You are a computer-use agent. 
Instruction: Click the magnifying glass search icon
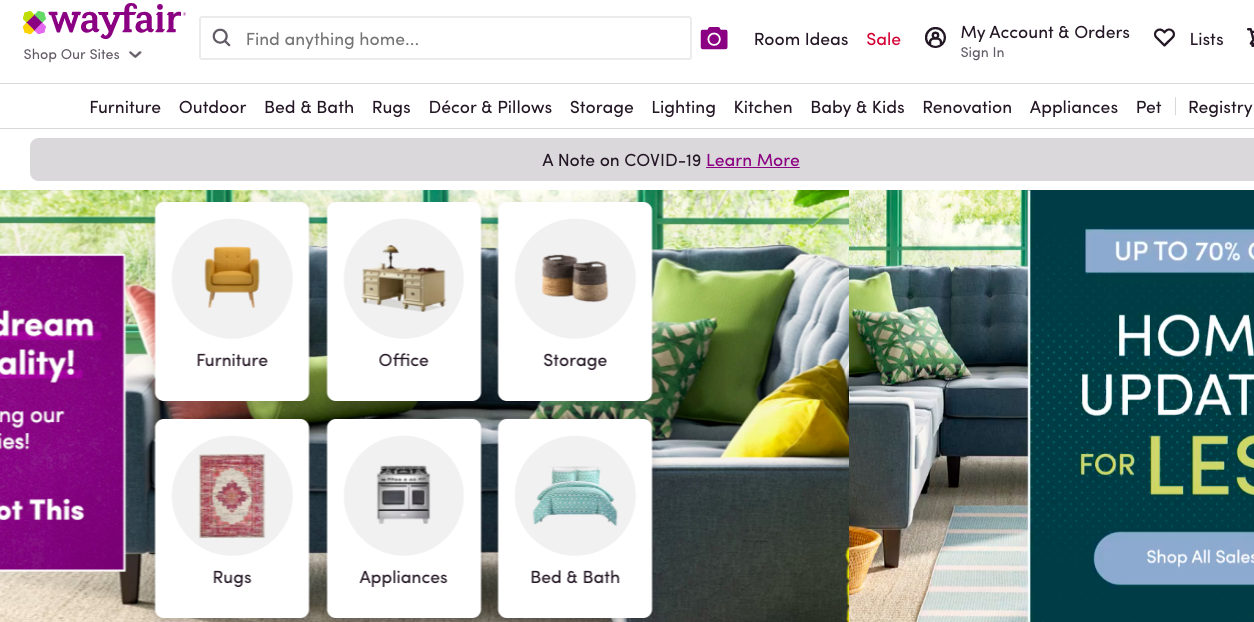coord(222,39)
